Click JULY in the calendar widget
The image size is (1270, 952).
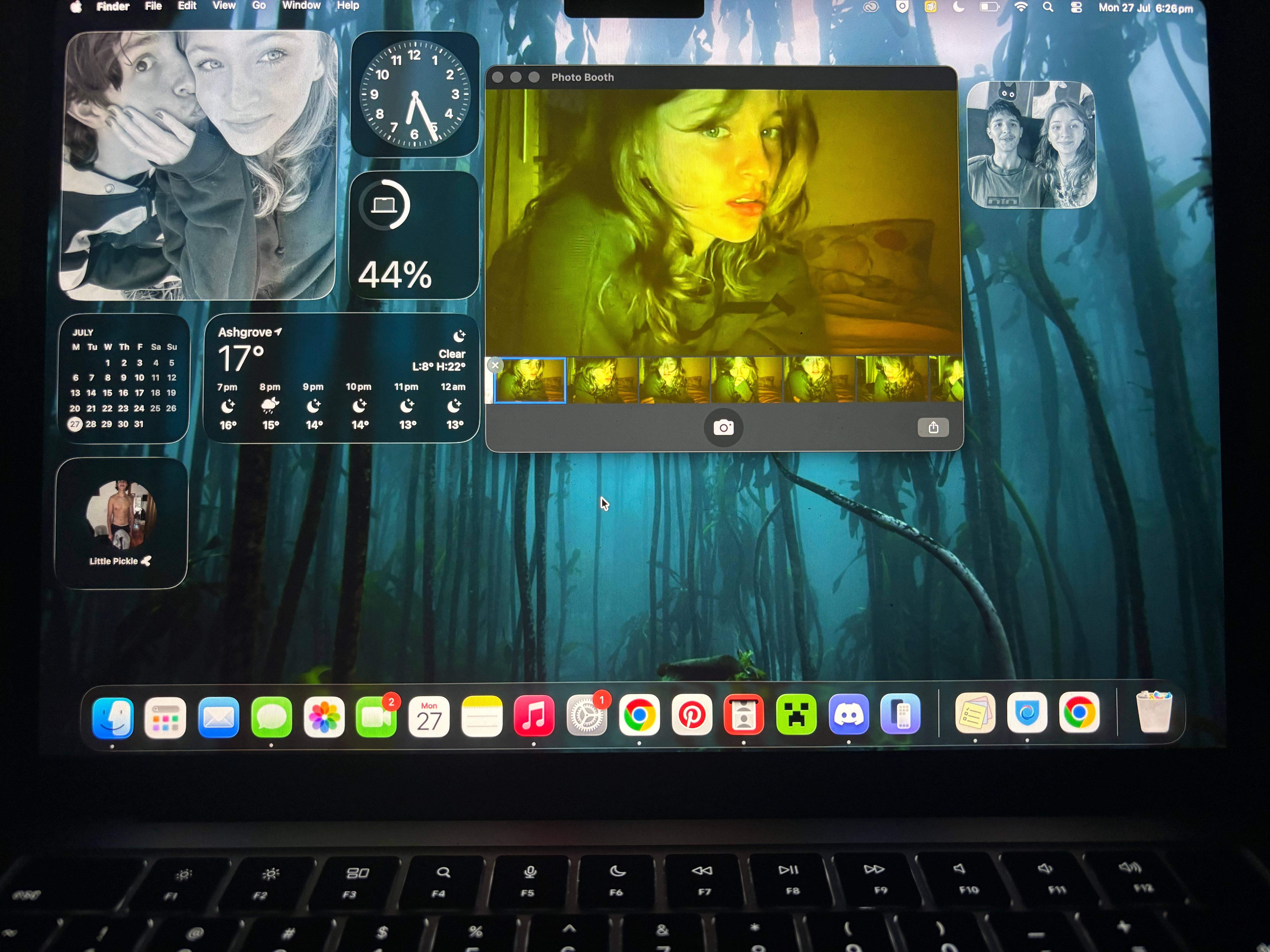click(83, 332)
